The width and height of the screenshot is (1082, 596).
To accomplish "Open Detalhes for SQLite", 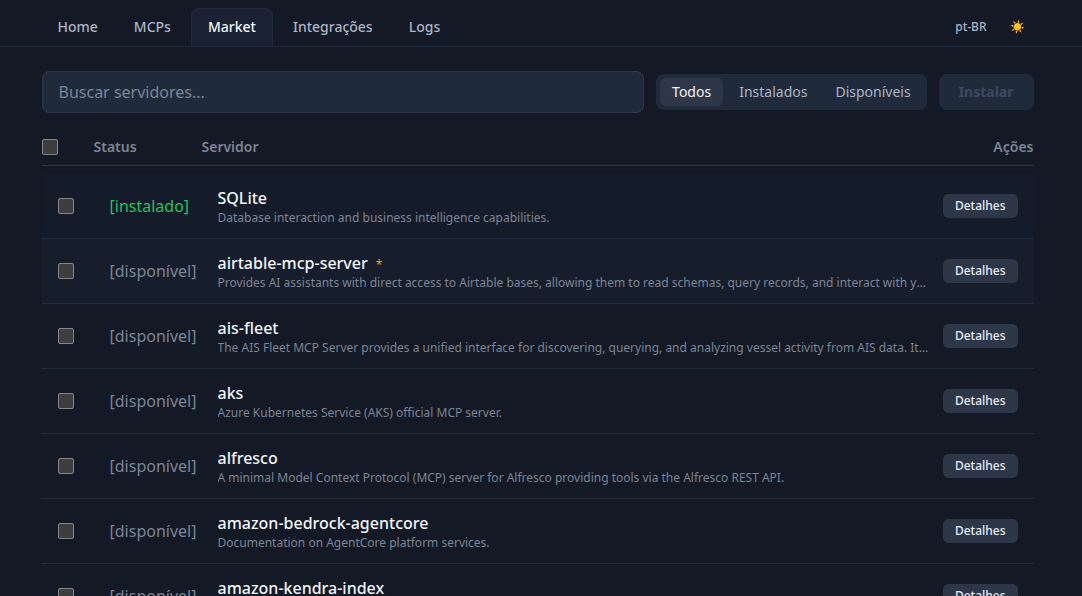I will click(x=980, y=206).
